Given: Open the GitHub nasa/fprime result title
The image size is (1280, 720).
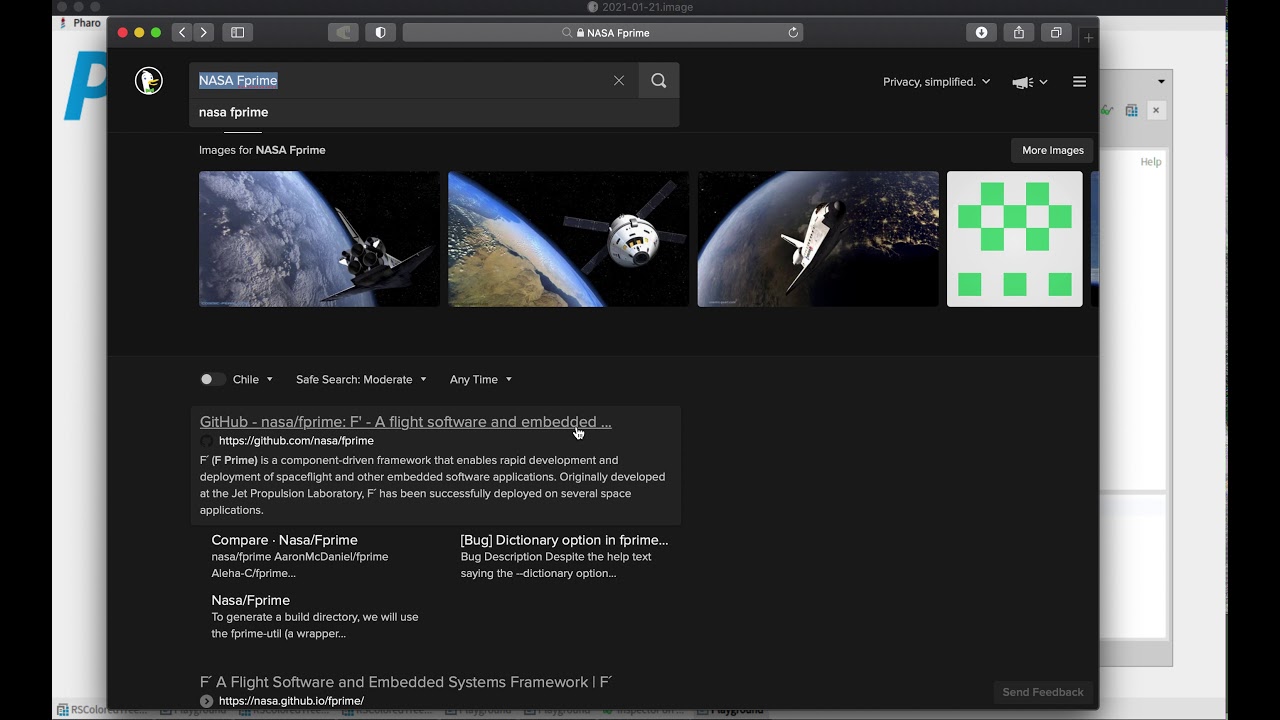Looking at the screenshot, I should [405, 422].
